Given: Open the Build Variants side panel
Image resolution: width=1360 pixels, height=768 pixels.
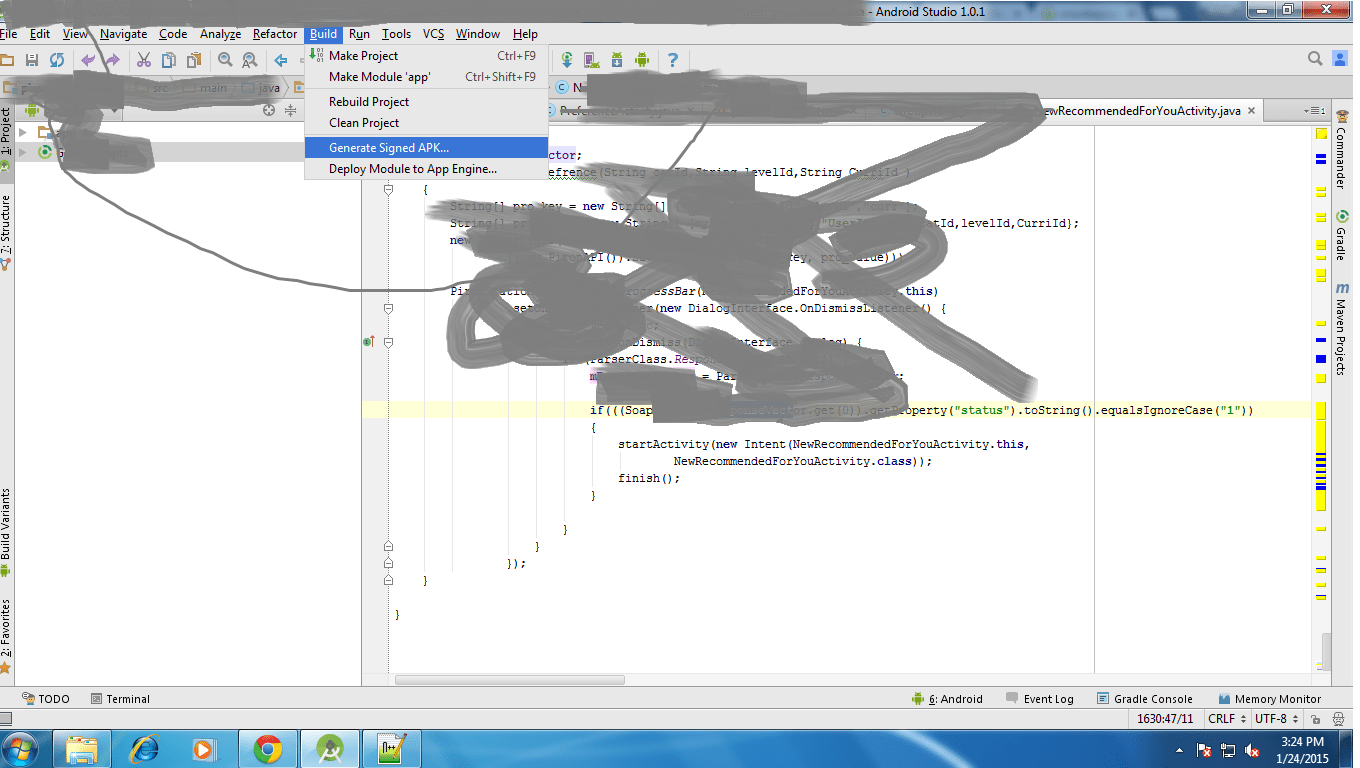Looking at the screenshot, I should click(x=6, y=533).
